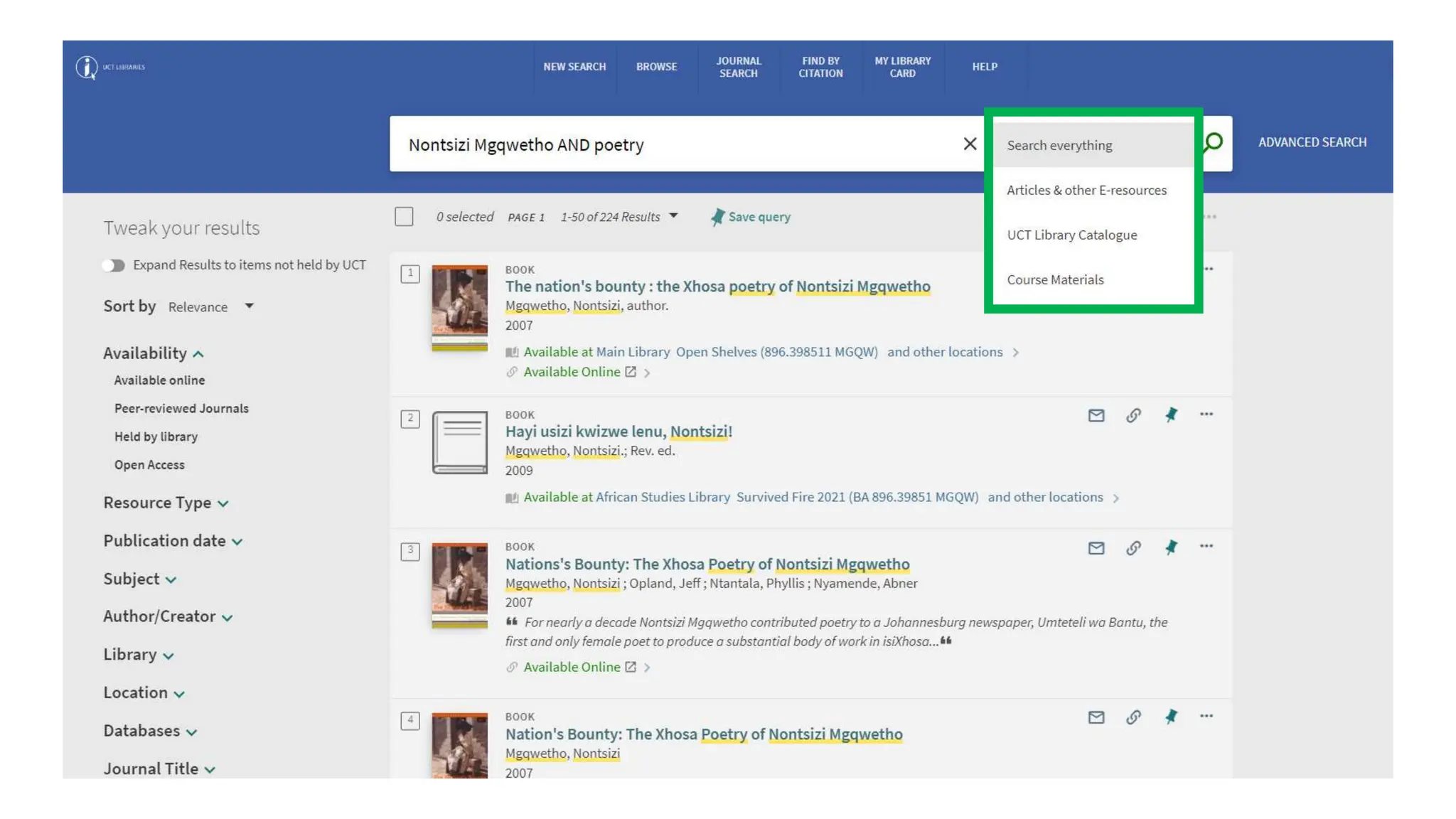The height and width of the screenshot is (819, 1456).
Task: Clear the search box with the X
Action: 970,144
